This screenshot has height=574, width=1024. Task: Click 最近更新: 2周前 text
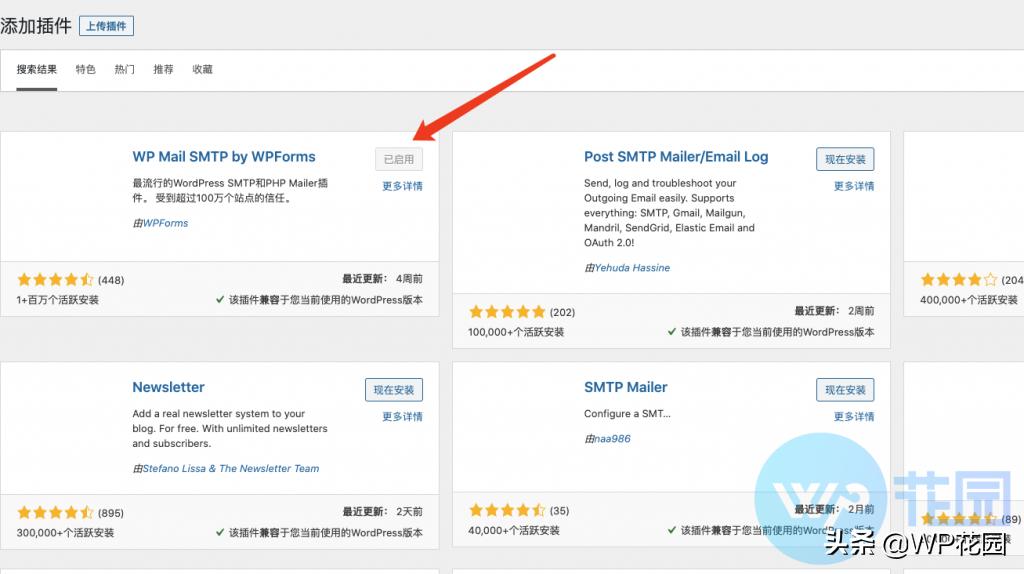tap(834, 311)
